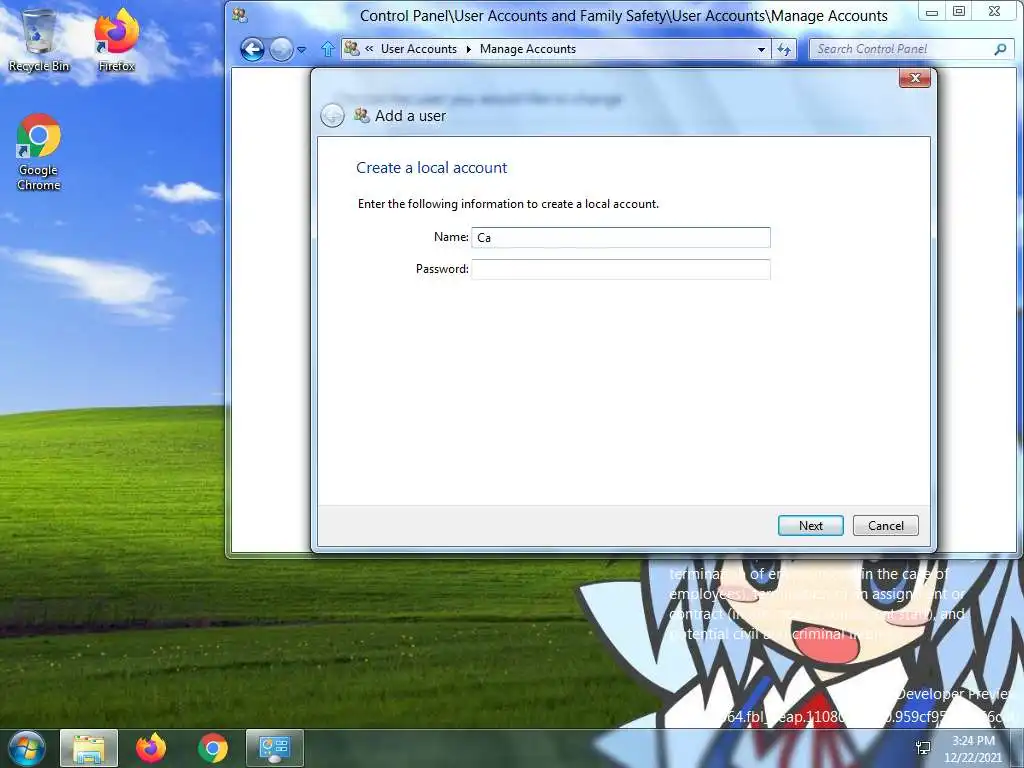Click the breadcrumb overflow chevrons

(369, 48)
